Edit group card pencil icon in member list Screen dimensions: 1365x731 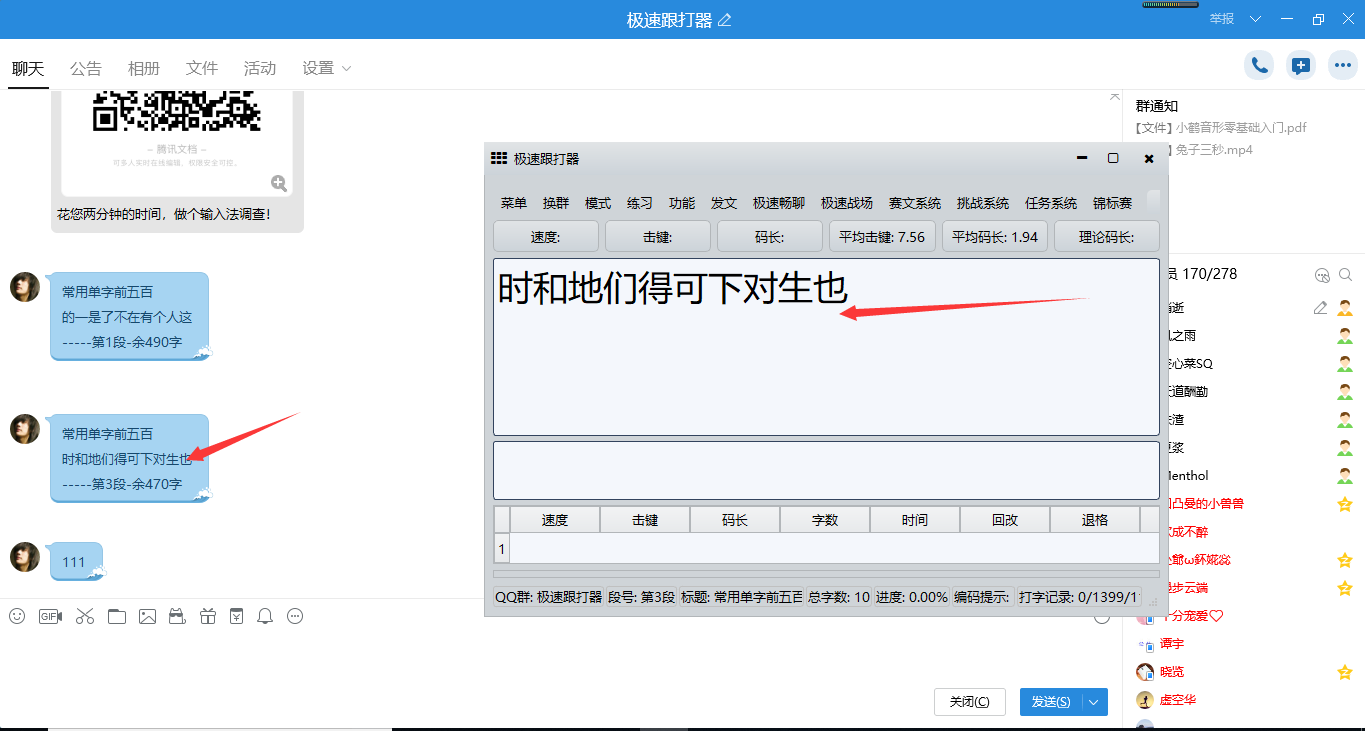(1320, 308)
